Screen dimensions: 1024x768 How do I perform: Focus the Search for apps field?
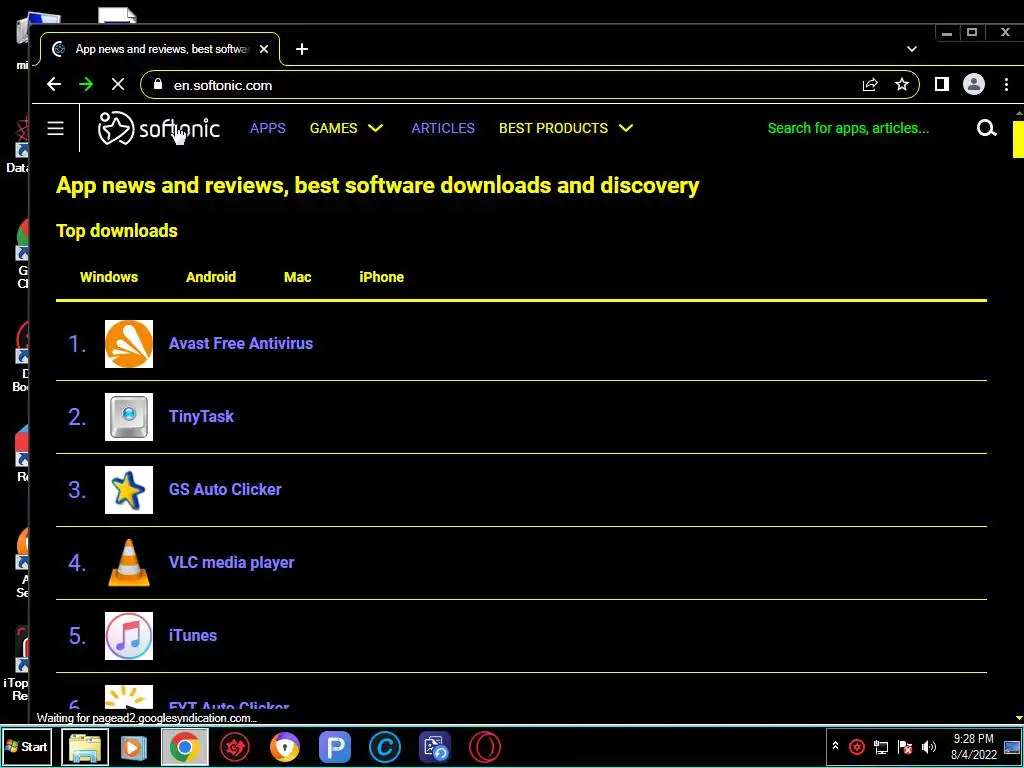point(848,128)
